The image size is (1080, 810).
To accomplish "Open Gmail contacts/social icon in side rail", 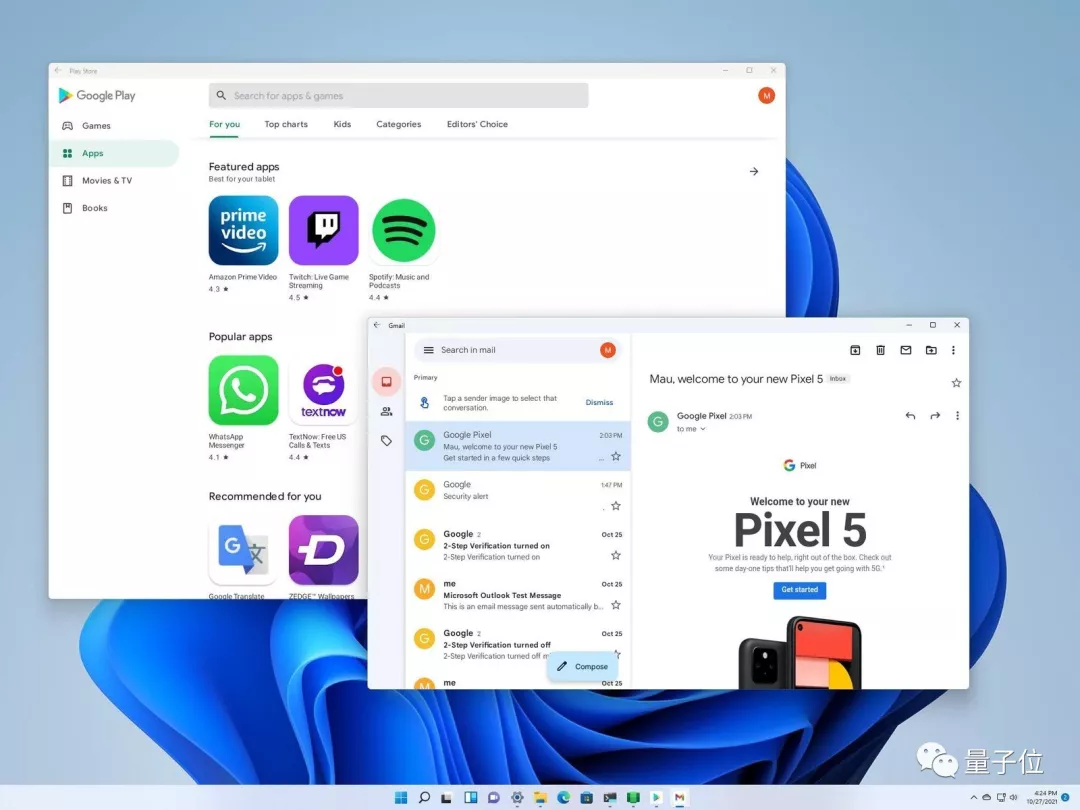I will [x=386, y=411].
